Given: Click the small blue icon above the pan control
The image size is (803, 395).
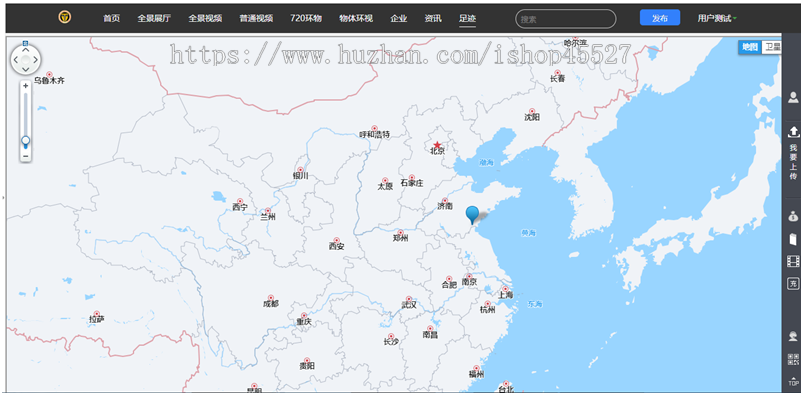Looking at the screenshot, I should [x=26, y=44].
